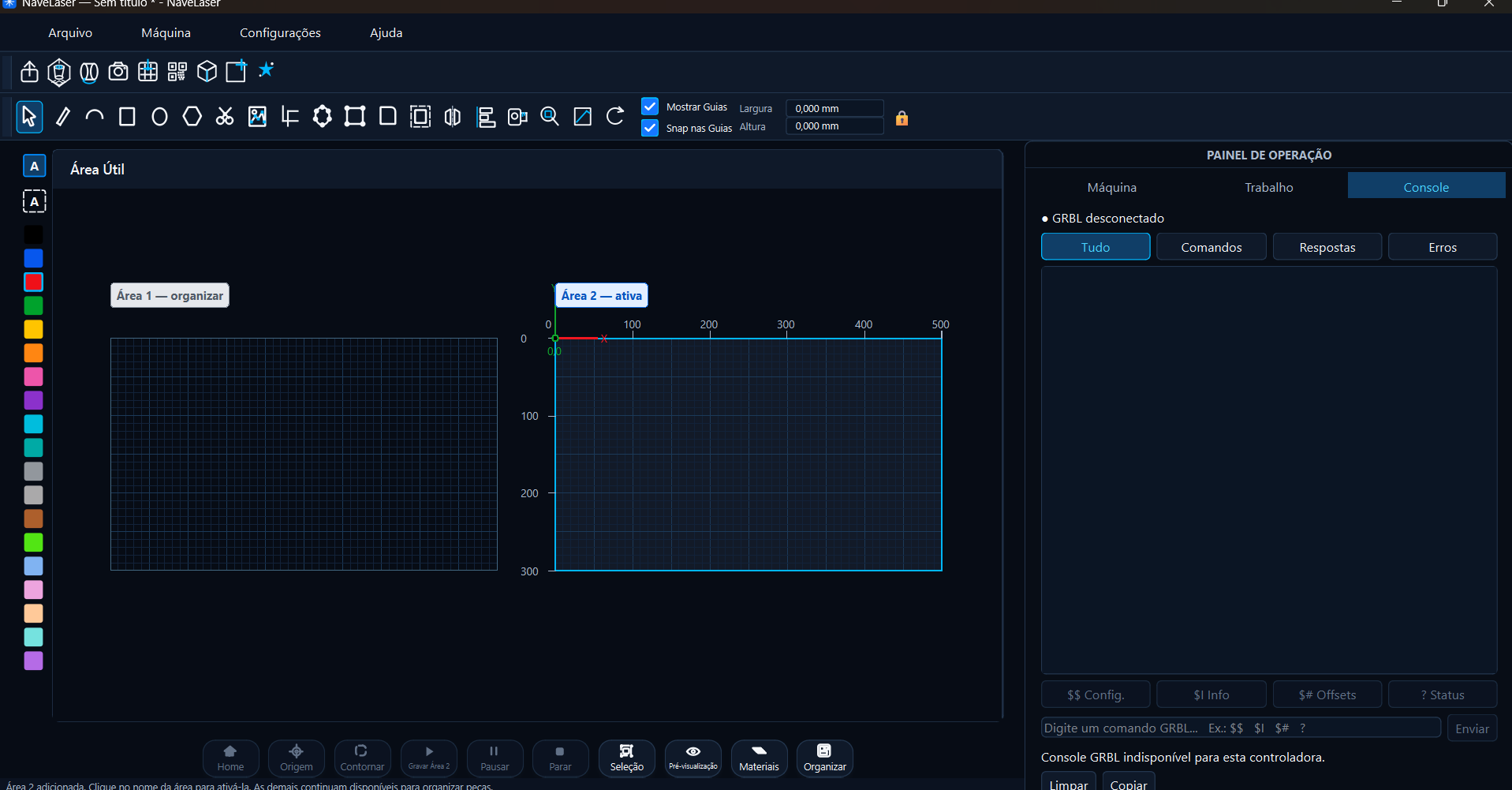Click the 3D cube icon
1512x790 pixels.
click(207, 72)
